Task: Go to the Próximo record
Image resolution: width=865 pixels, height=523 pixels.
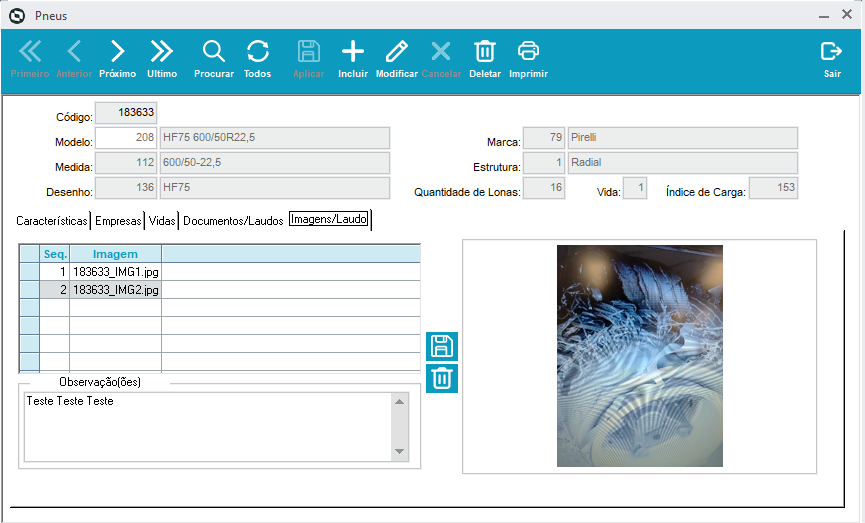Action: 118,58
